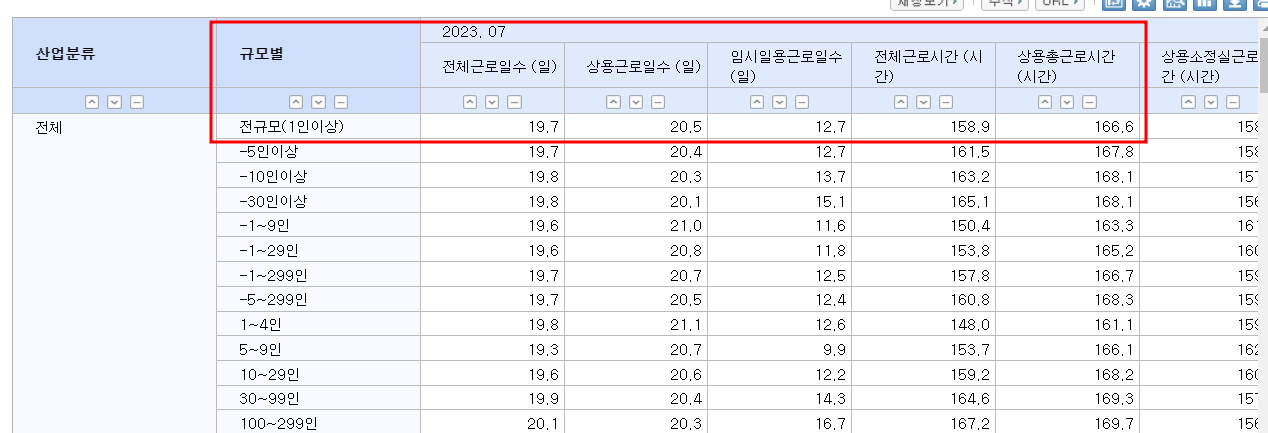Click 9.9 value in 5~9인 row
1268x433 pixels.
[x=837, y=350]
